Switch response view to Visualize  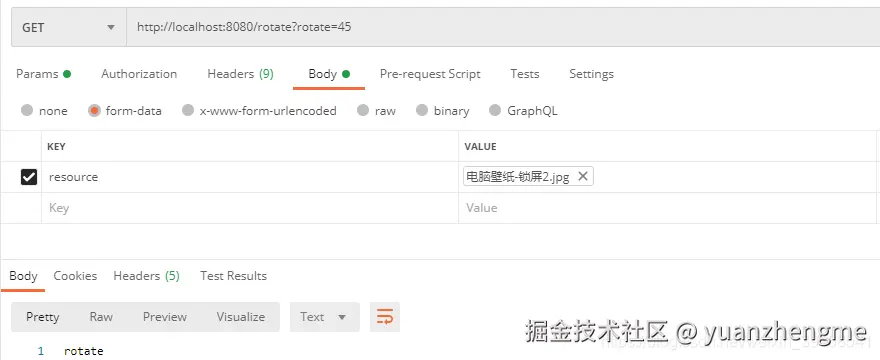point(241,317)
